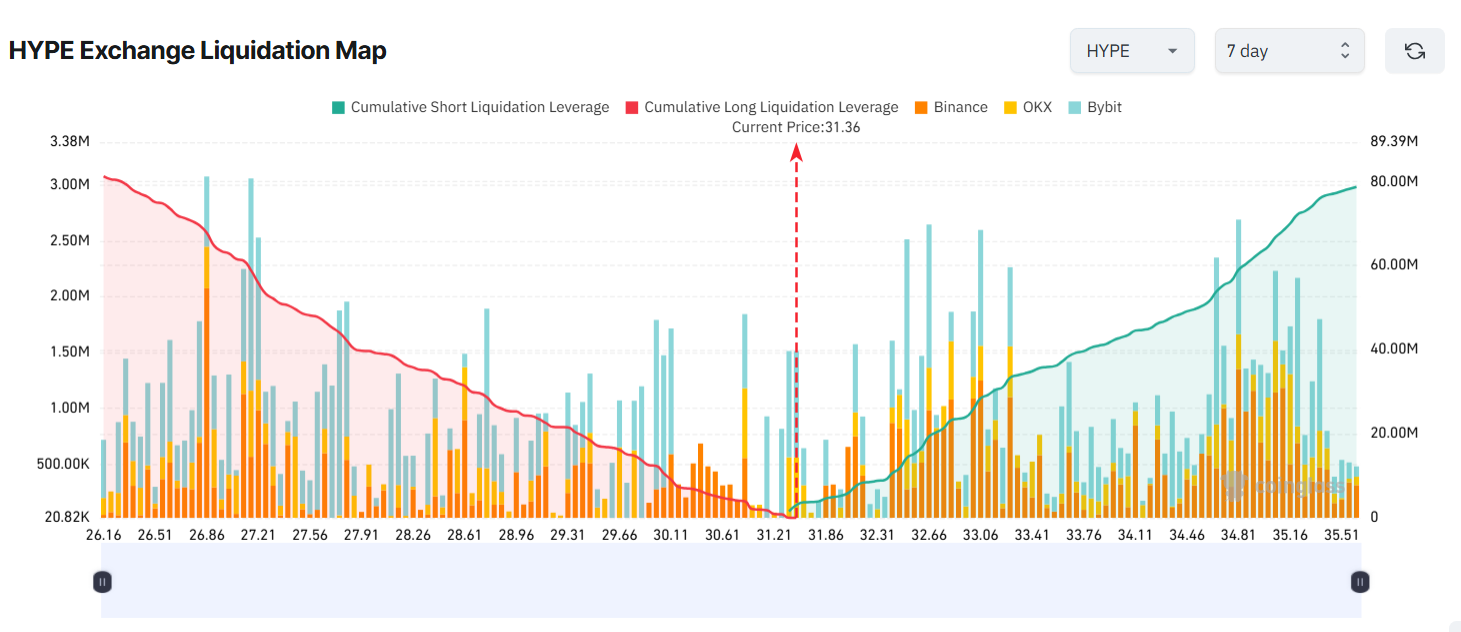Select the HYPE Exchange Liquidation Map title

point(196,50)
